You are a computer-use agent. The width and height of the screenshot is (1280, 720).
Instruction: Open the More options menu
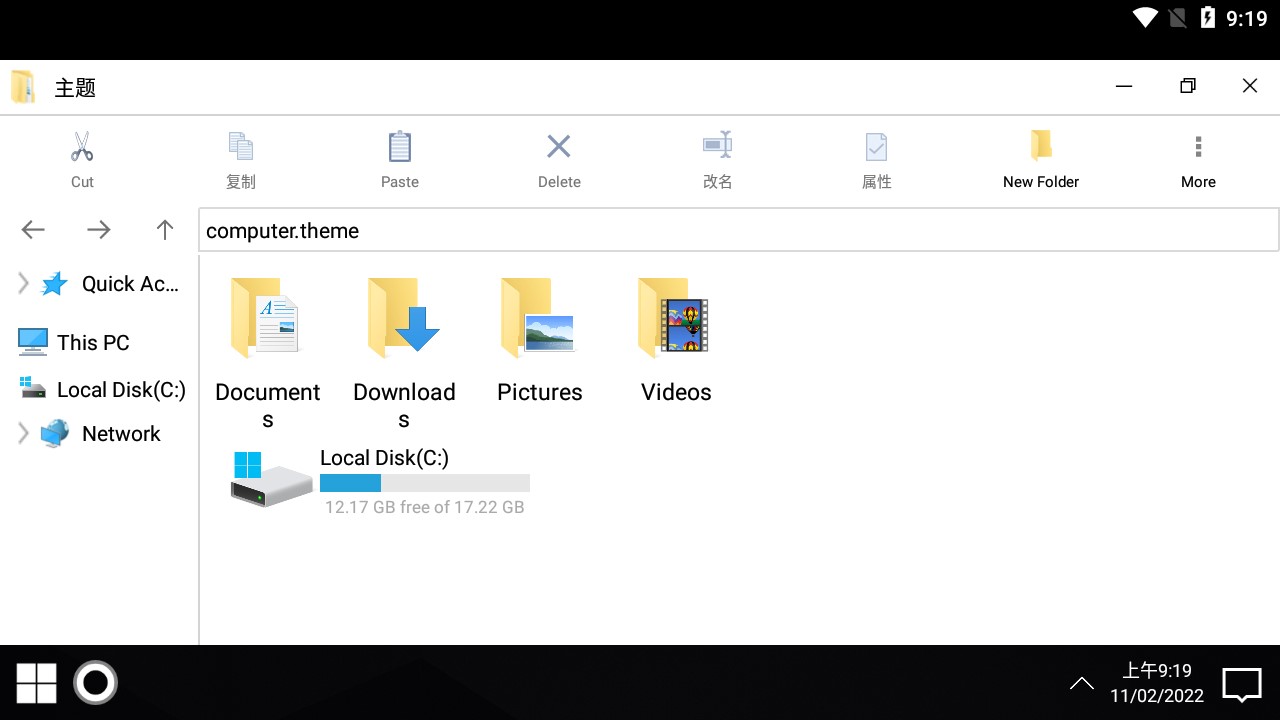point(1198,148)
